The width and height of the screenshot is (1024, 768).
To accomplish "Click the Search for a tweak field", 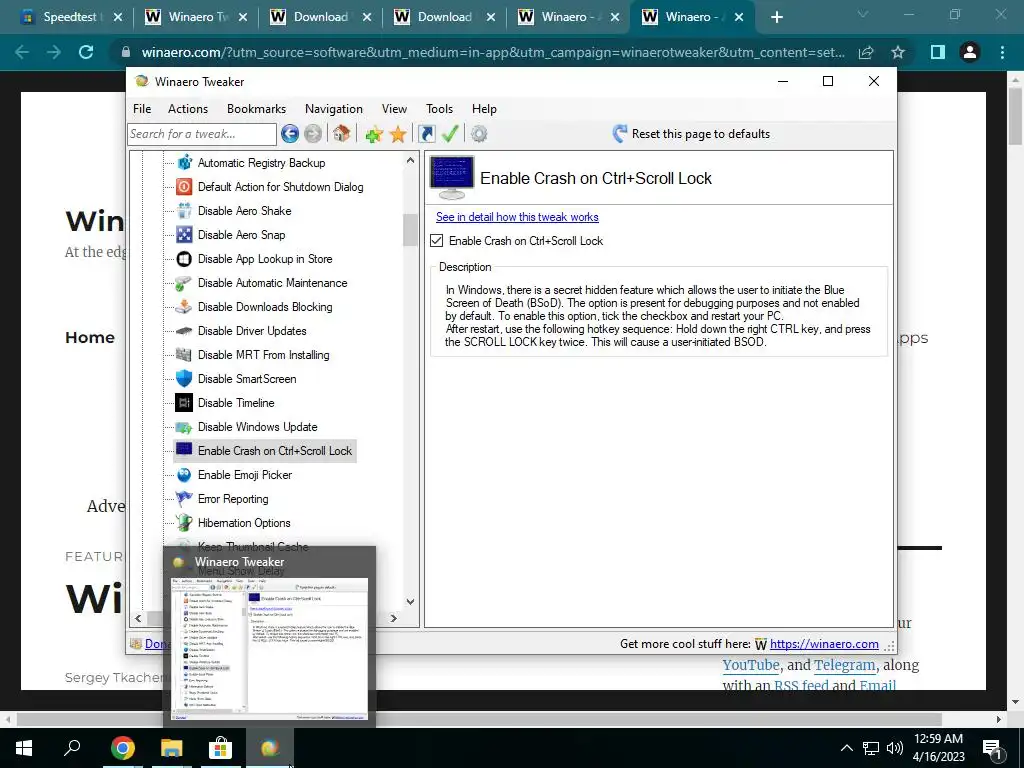I will click(202, 134).
